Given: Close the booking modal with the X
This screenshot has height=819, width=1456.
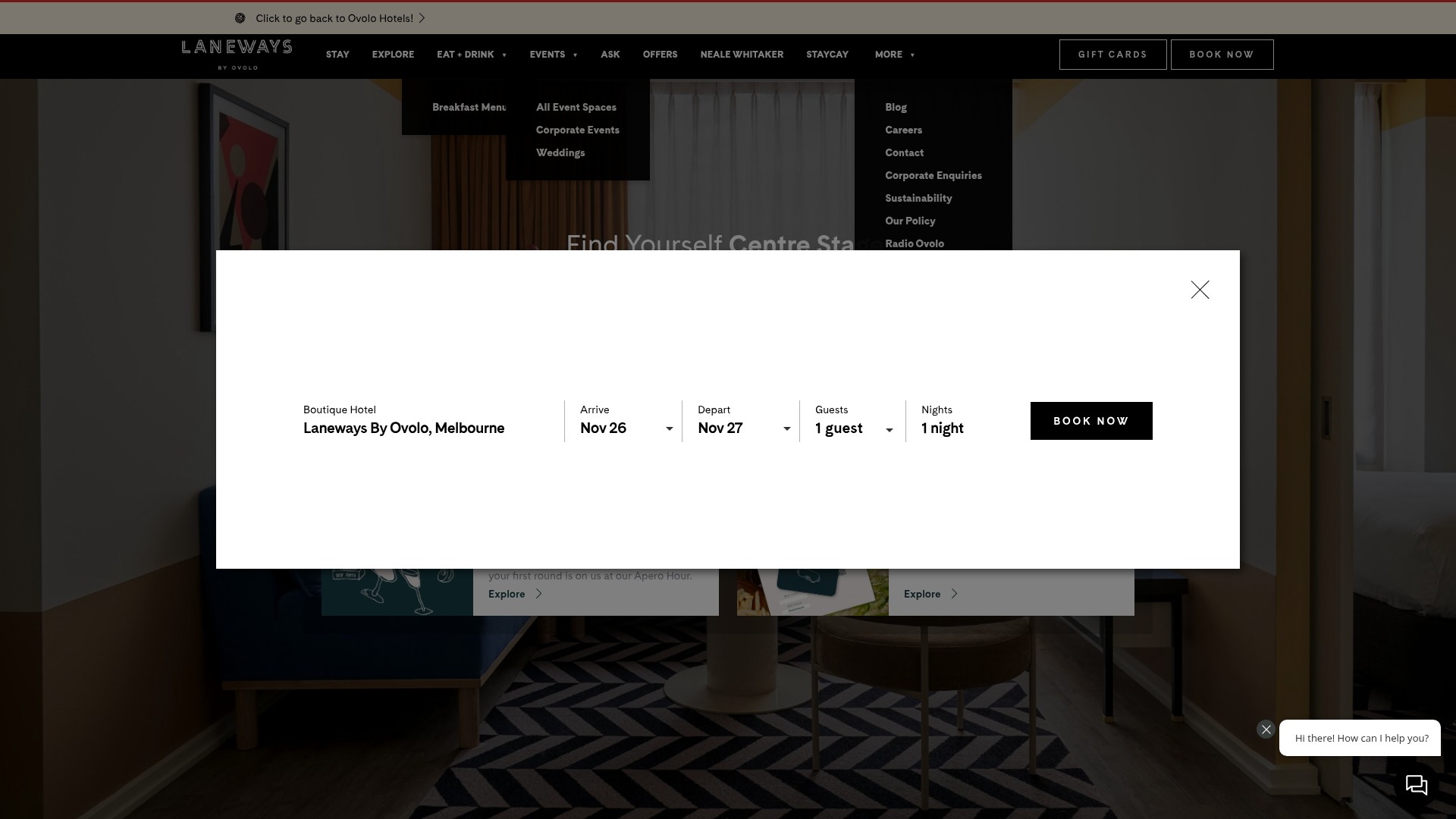Looking at the screenshot, I should coord(1200,290).
